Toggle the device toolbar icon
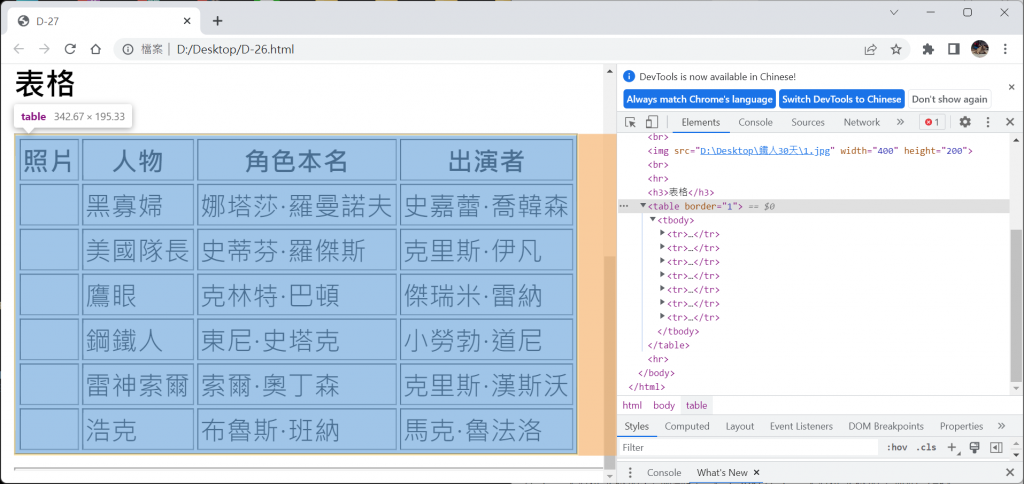 [652, 122]
